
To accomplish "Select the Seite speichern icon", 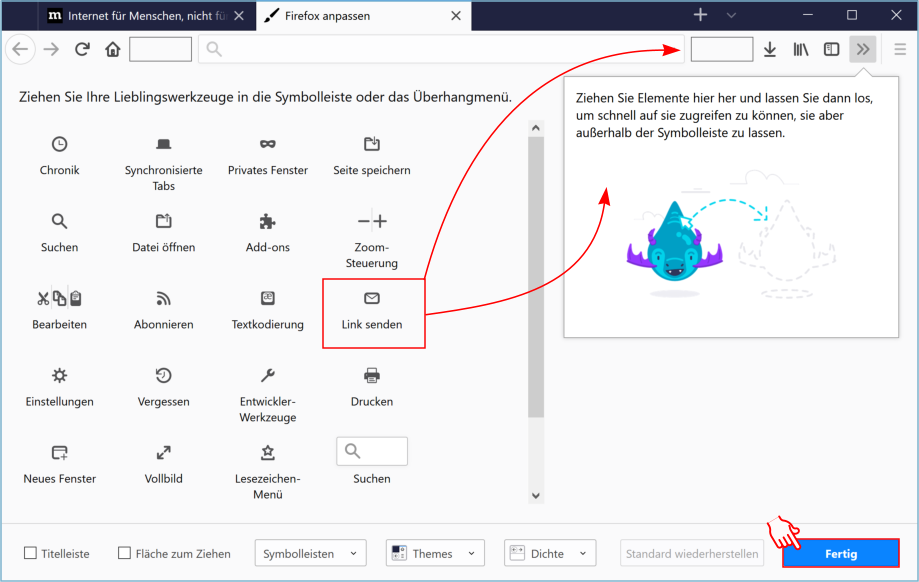I will click(371, 143).
